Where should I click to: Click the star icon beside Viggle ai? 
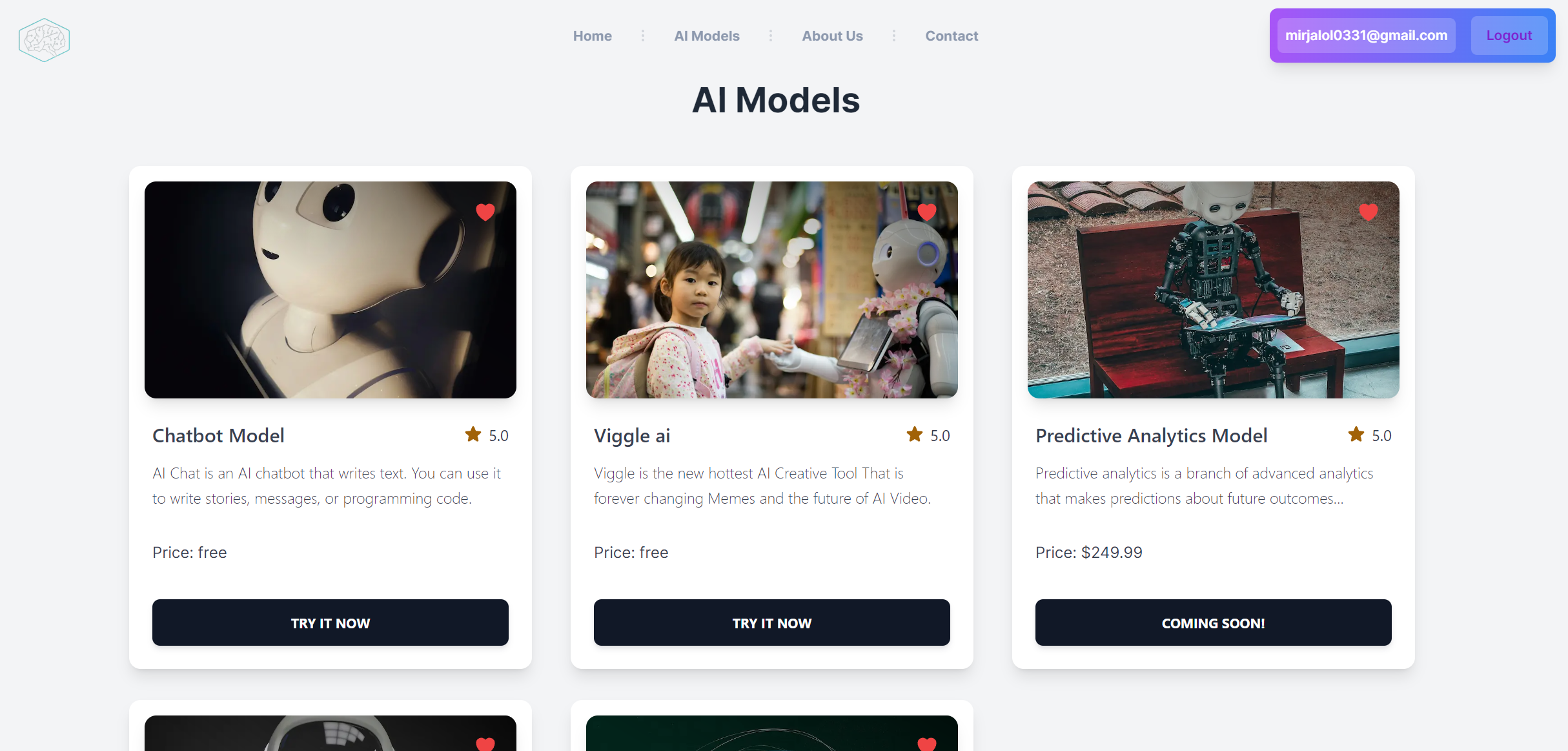(915, 435)
